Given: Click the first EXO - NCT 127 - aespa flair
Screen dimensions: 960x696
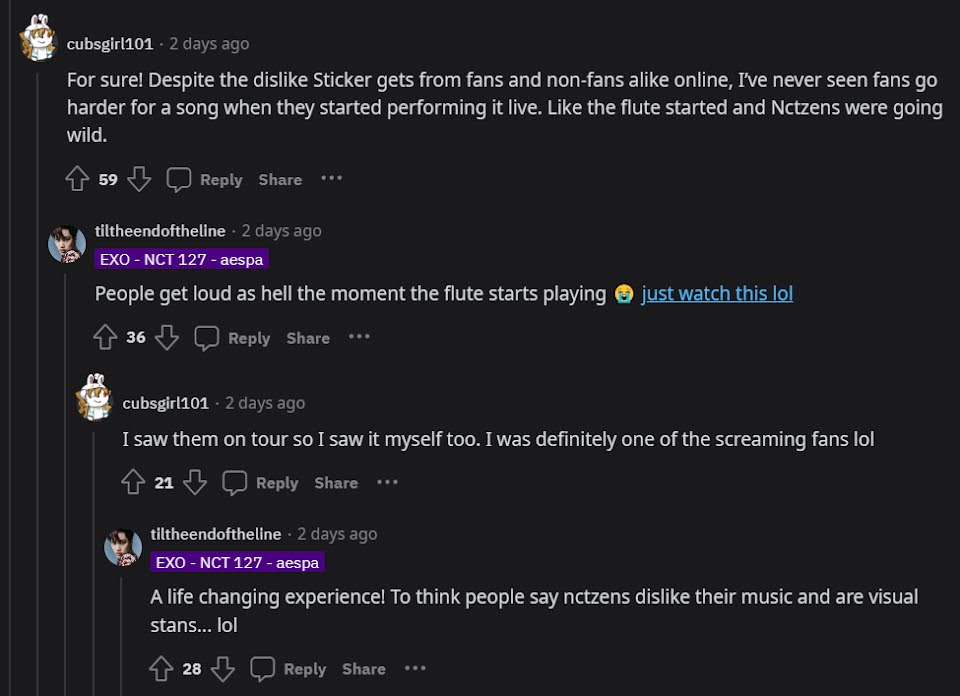Looking at the screenshot, I should [x=182, y=260].
